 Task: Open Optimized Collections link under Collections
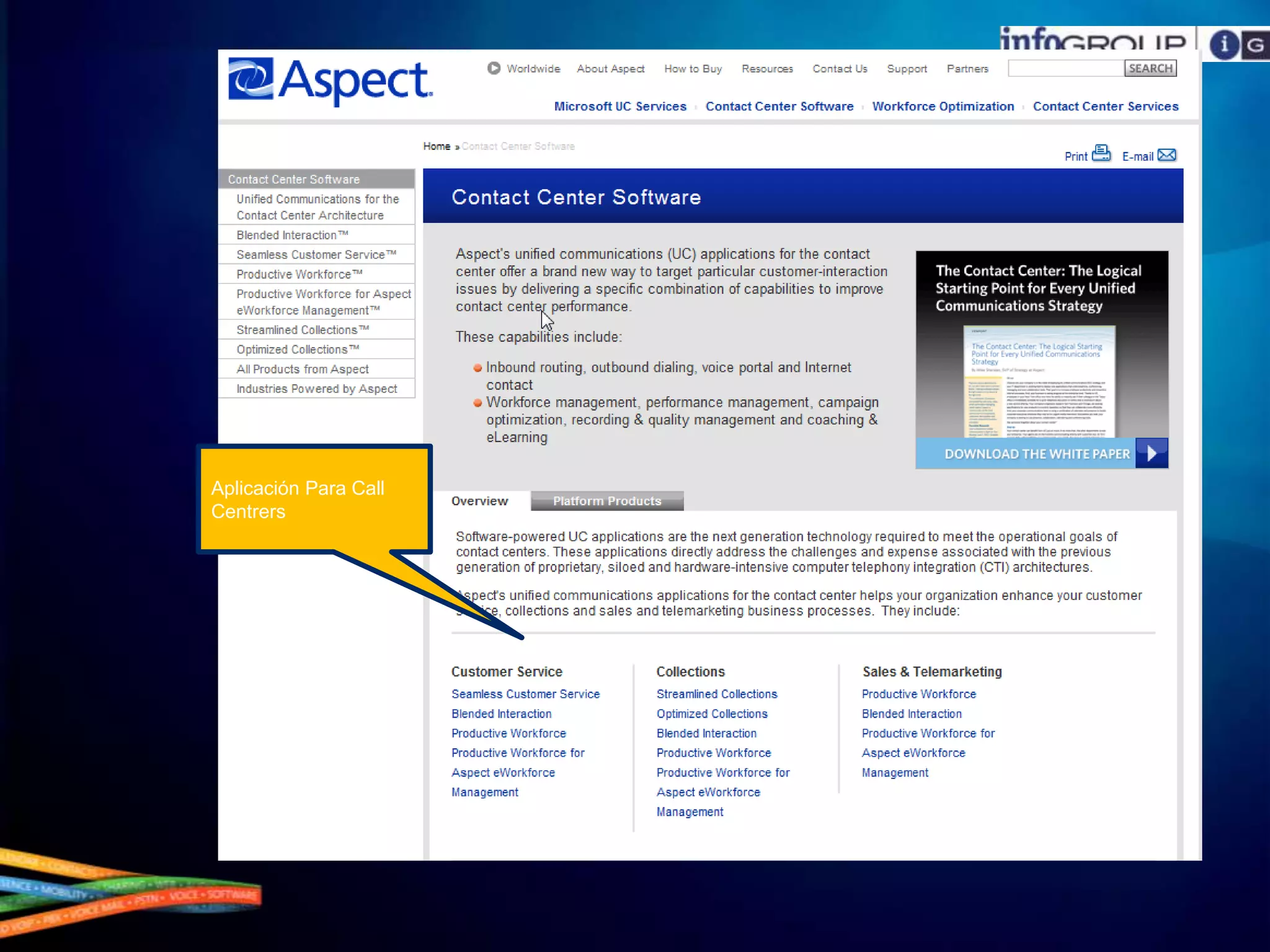coord(712,714)
